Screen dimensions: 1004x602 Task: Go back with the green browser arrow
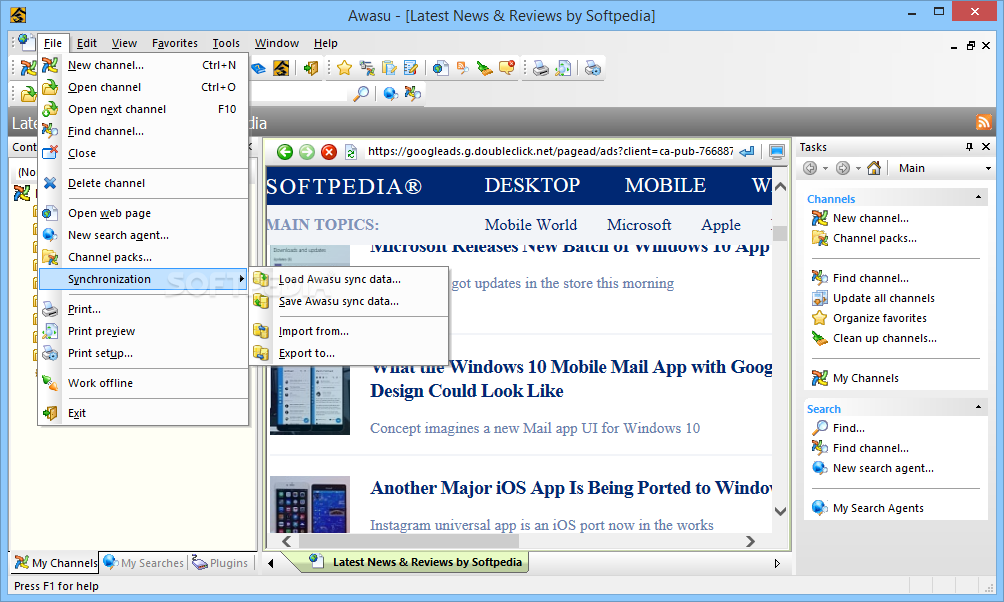pos(285,152)
